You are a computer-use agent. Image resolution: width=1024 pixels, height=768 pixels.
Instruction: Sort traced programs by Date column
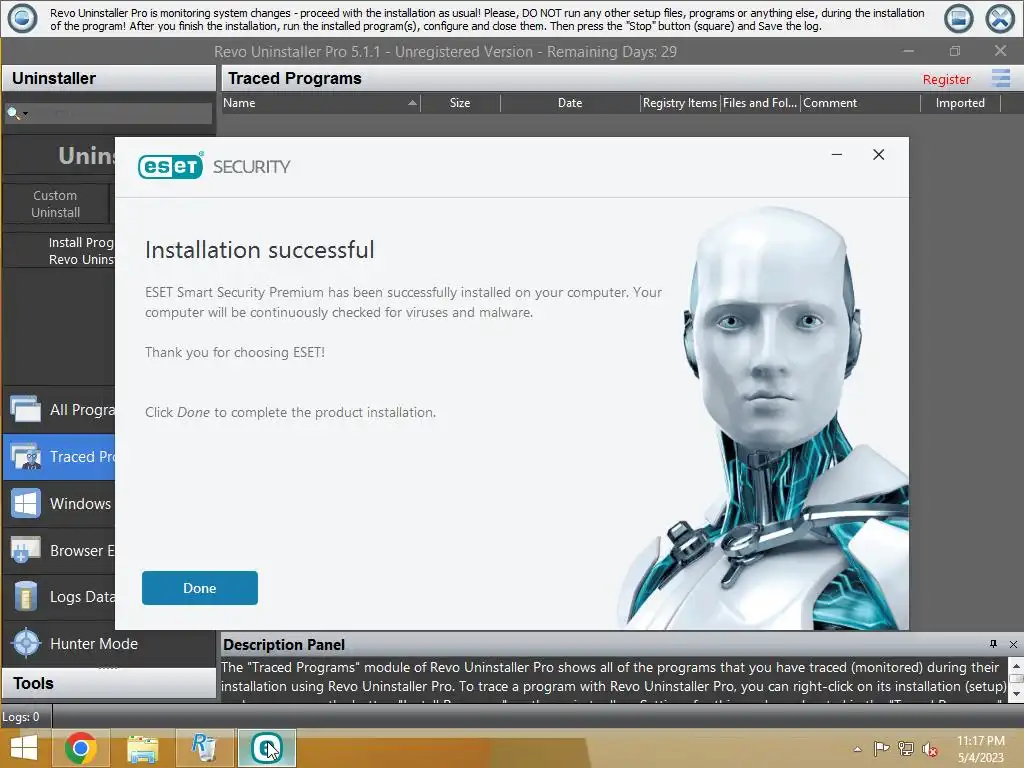point(569,103)
